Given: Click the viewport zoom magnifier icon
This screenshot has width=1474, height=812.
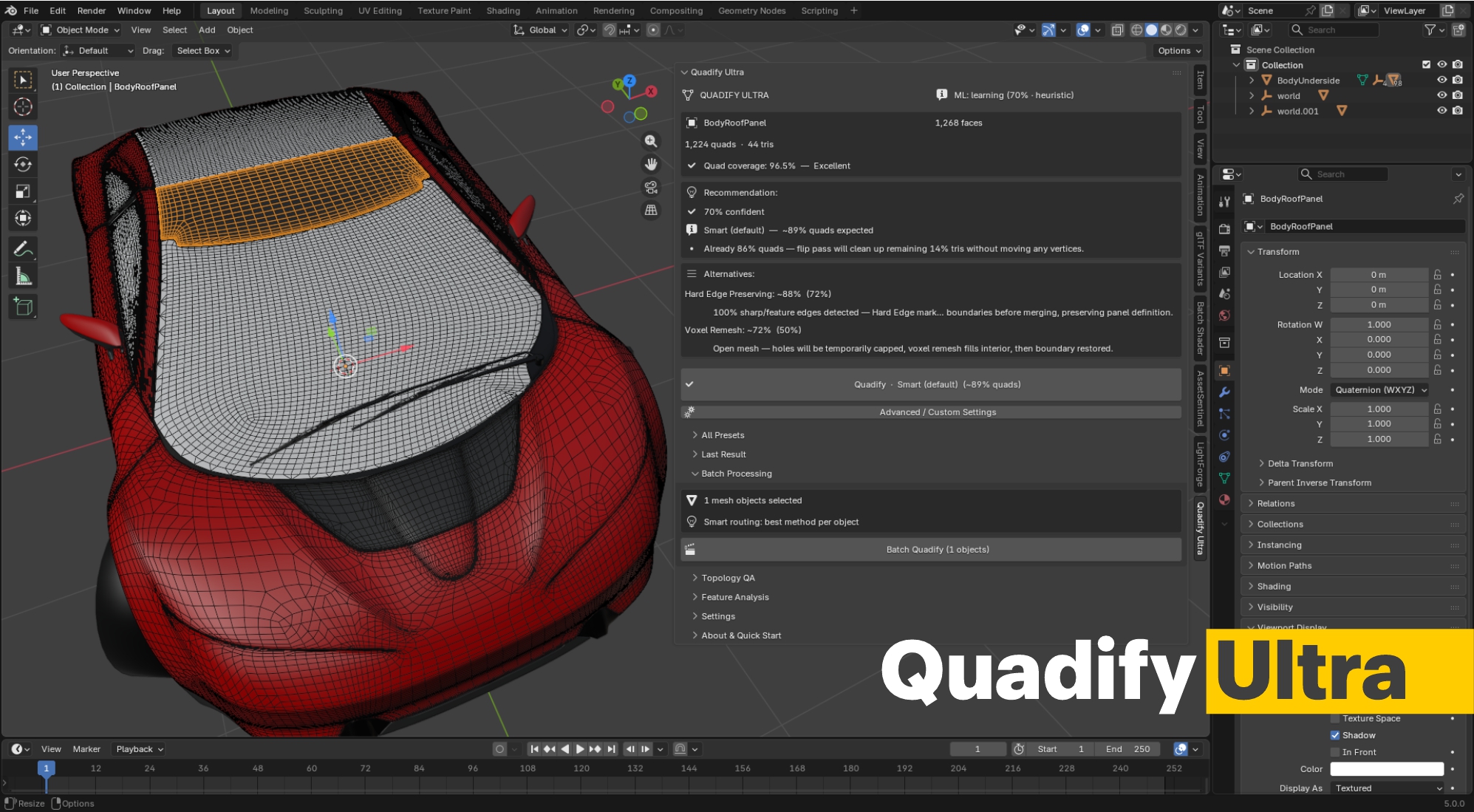Looking at the screenshot, I should point(651,141).
